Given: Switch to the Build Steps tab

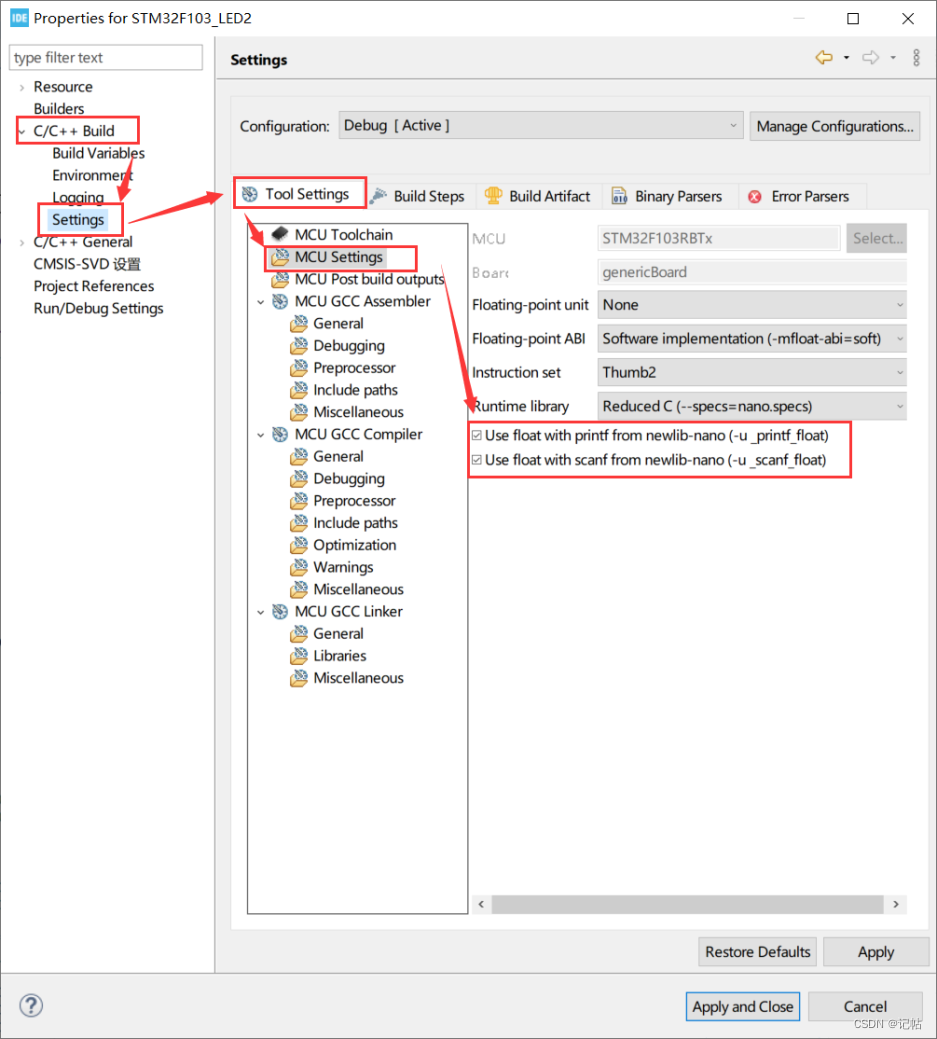Looking at the screenshot, I should pos(420,196).
